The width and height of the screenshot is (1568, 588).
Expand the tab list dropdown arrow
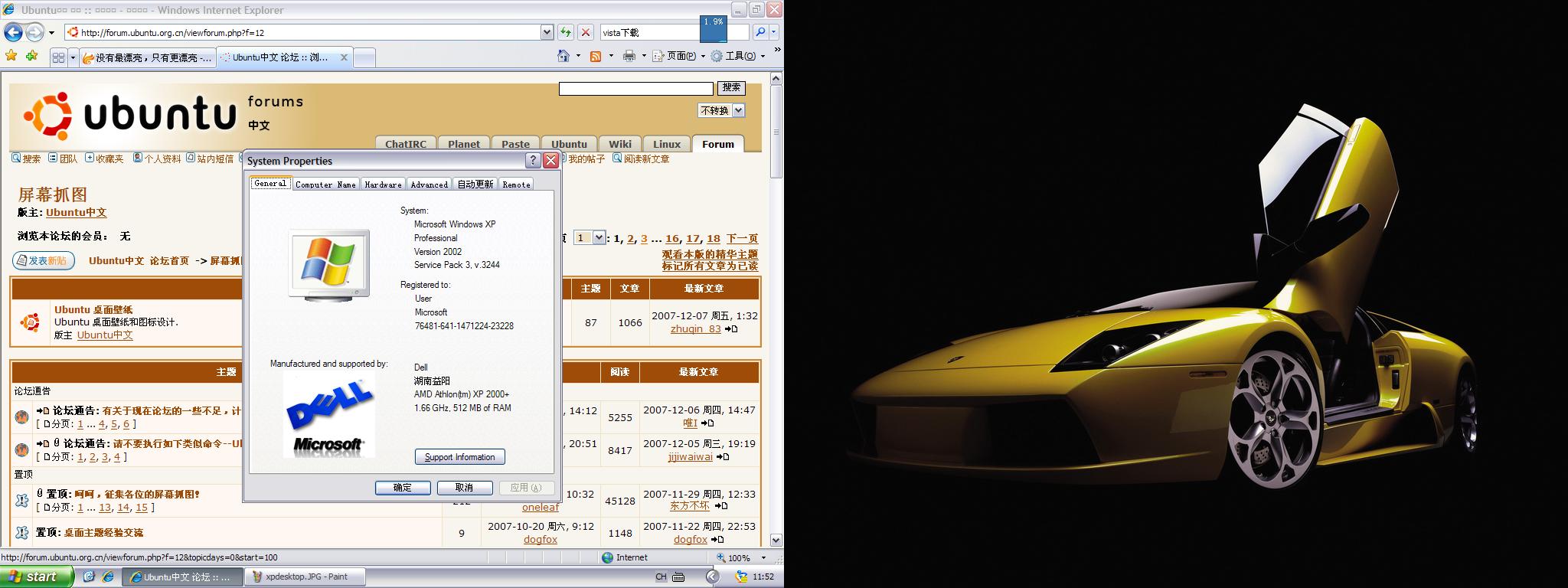pos(73,57)
